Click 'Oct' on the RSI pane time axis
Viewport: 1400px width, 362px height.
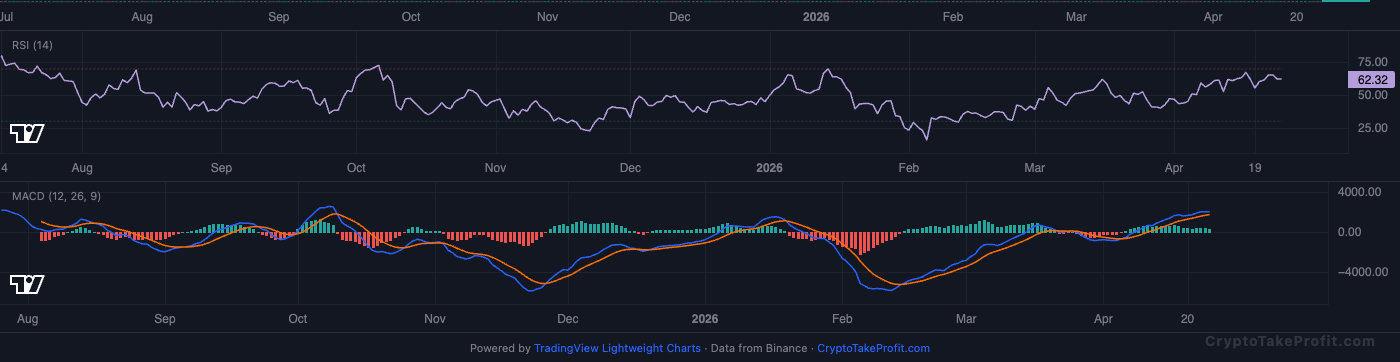pyautogui.click(x=356, y=168)
